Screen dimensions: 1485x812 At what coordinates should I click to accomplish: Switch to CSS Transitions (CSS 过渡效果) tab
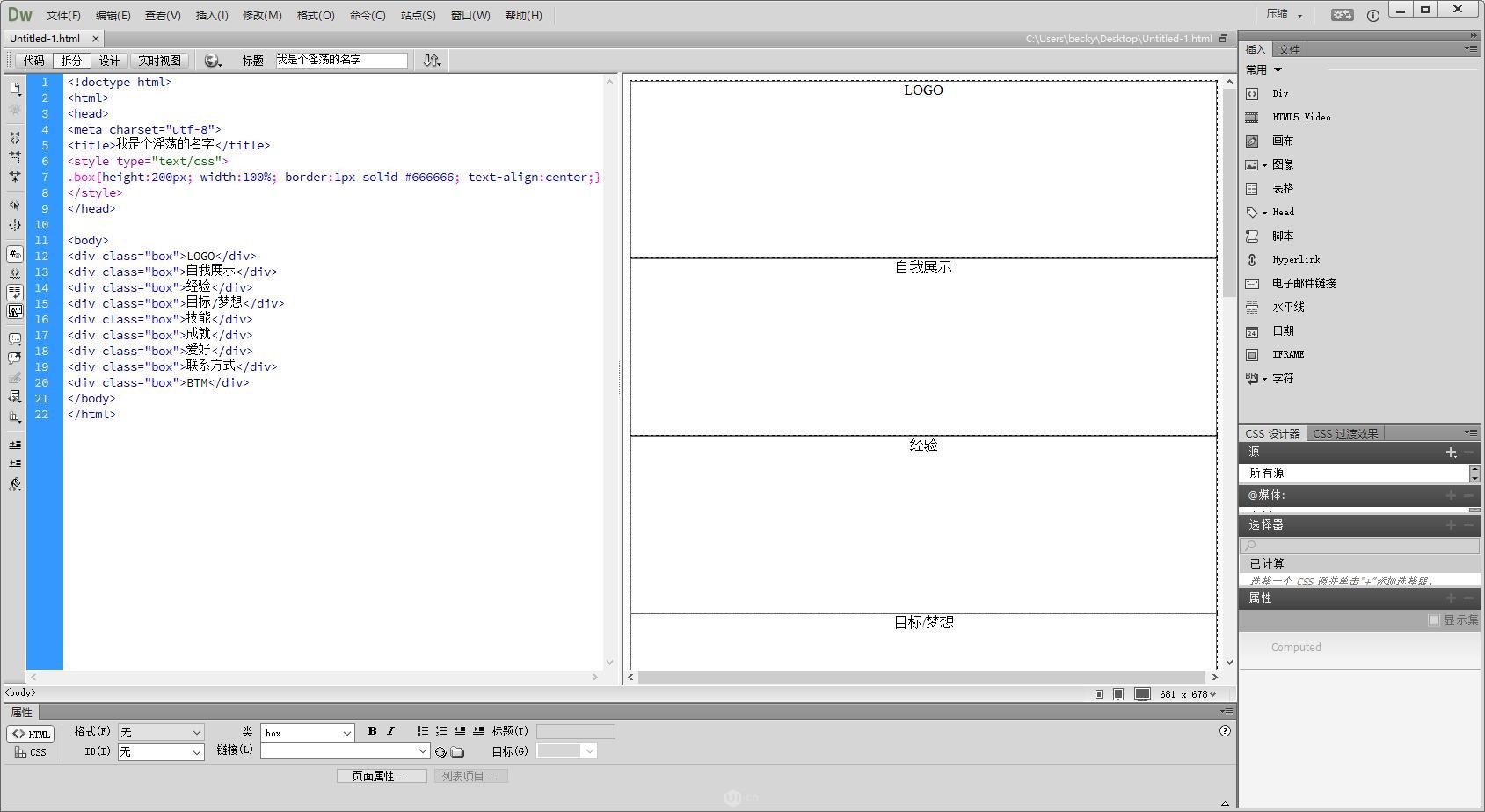click(1345, 433)
